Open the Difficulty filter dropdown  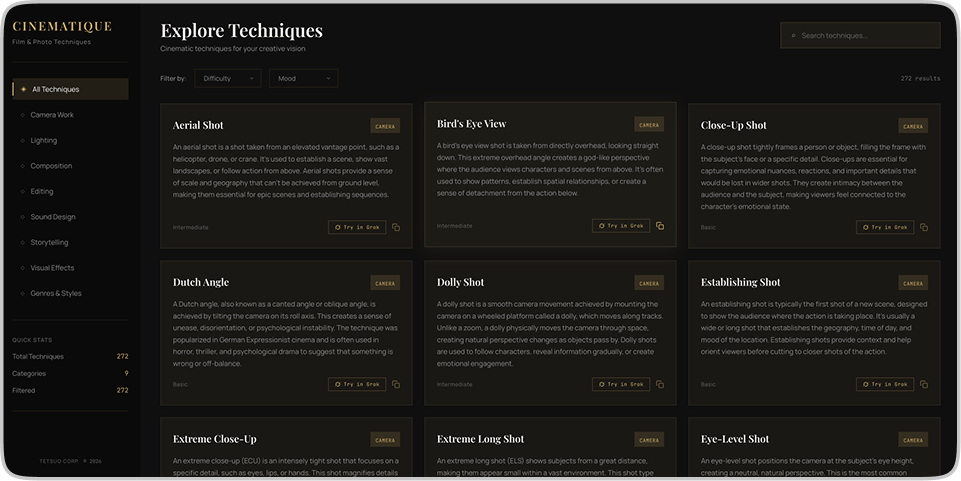pyautogui.click(x=228, y=78)
